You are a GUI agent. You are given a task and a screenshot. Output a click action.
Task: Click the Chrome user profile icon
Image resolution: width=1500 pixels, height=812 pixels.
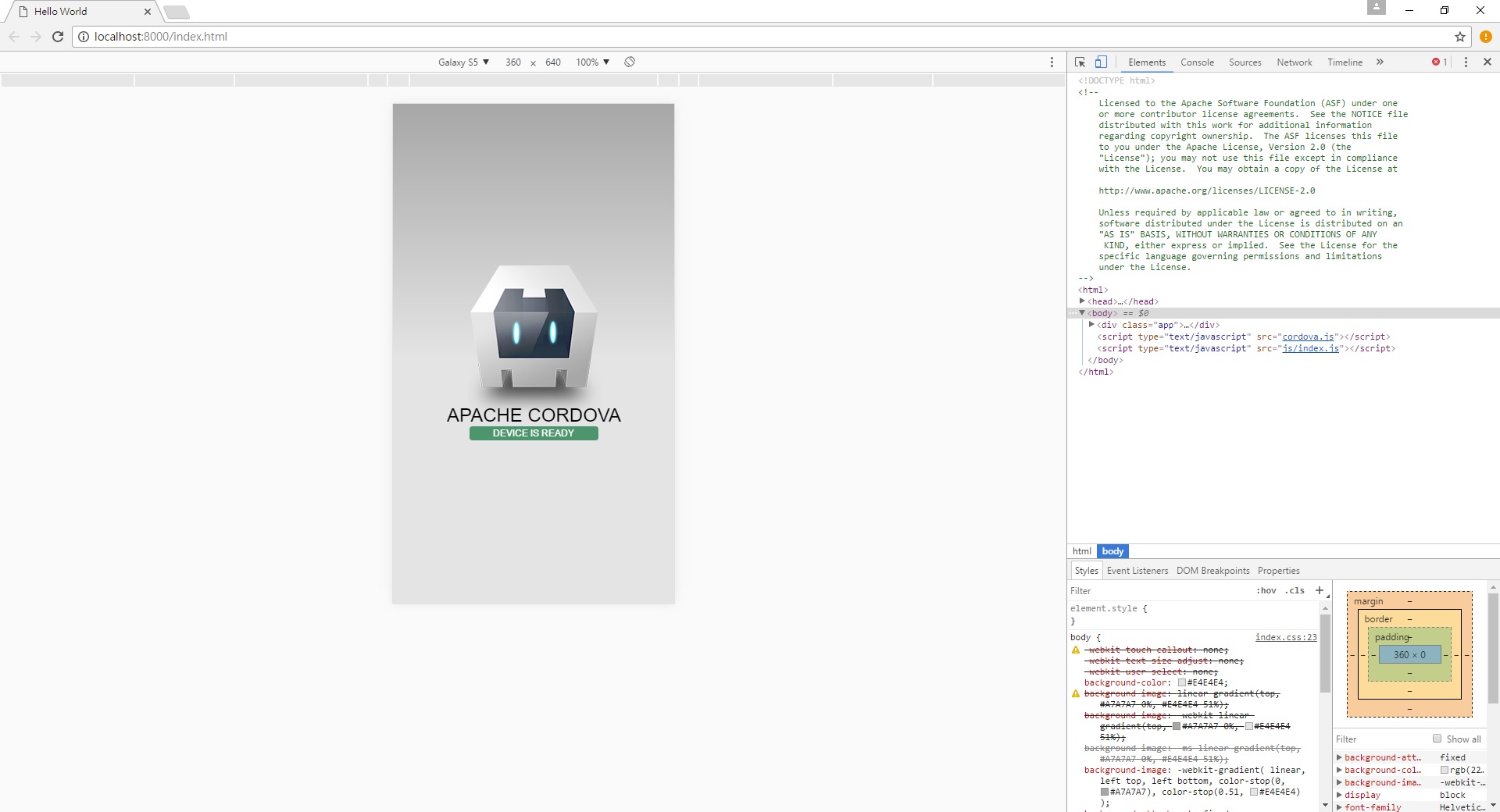click(x=1377, y=7)
